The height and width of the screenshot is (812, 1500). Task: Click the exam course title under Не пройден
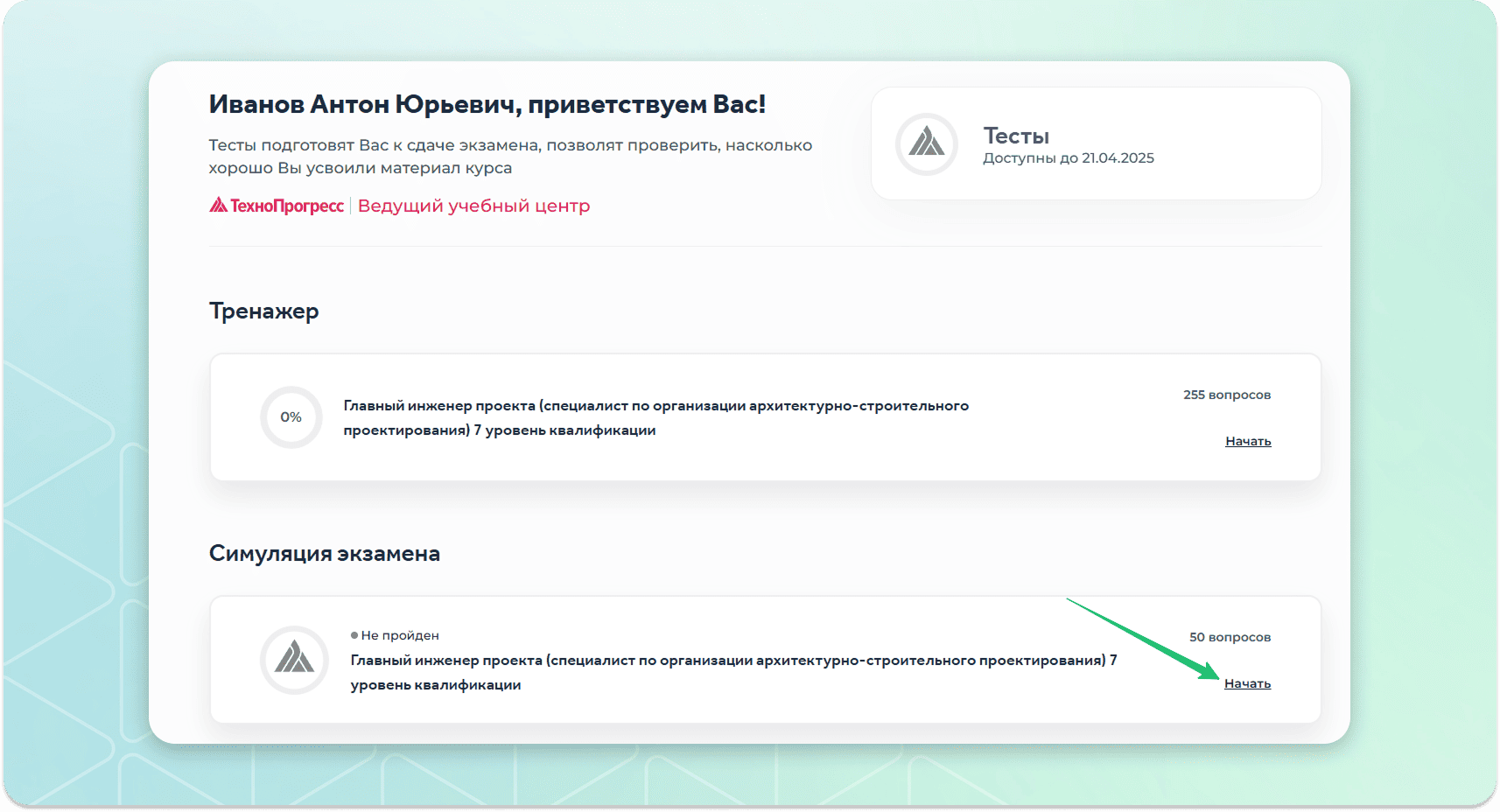click(x=732, y=672)
